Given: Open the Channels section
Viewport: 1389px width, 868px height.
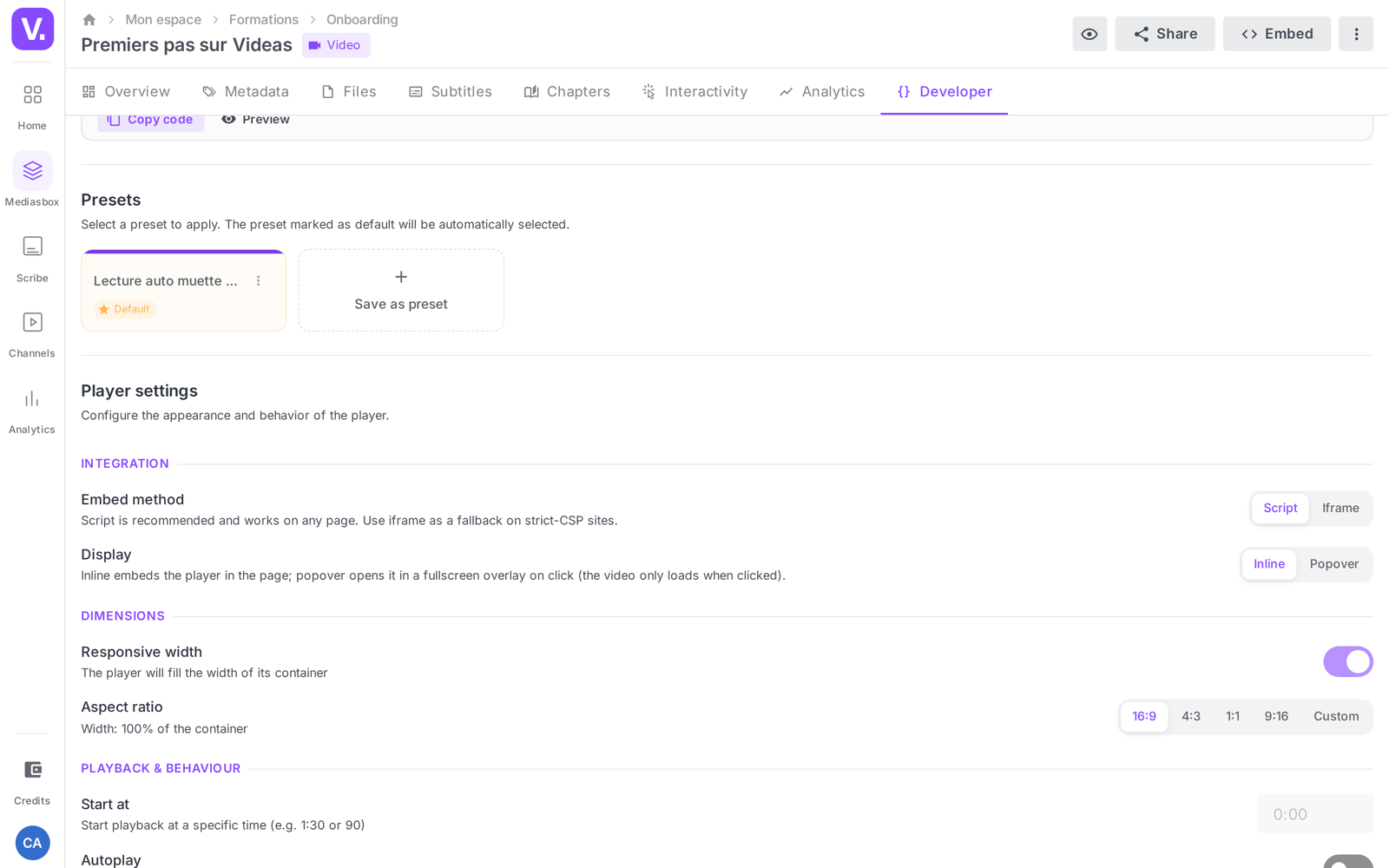Looking at the screenshot, I should coord(32,334).
